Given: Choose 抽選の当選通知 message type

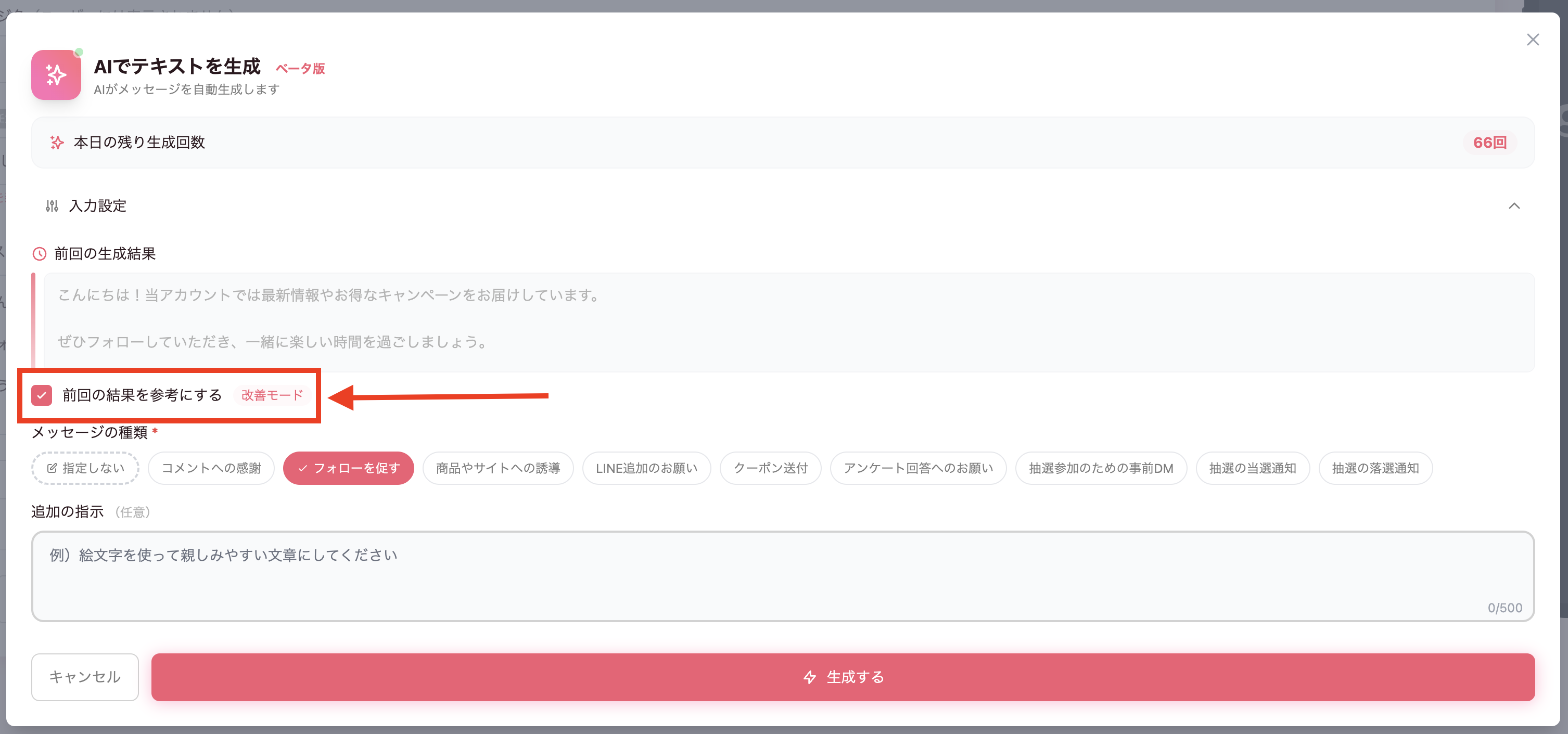Looking at the screenshot, I should coord(1252,468).
